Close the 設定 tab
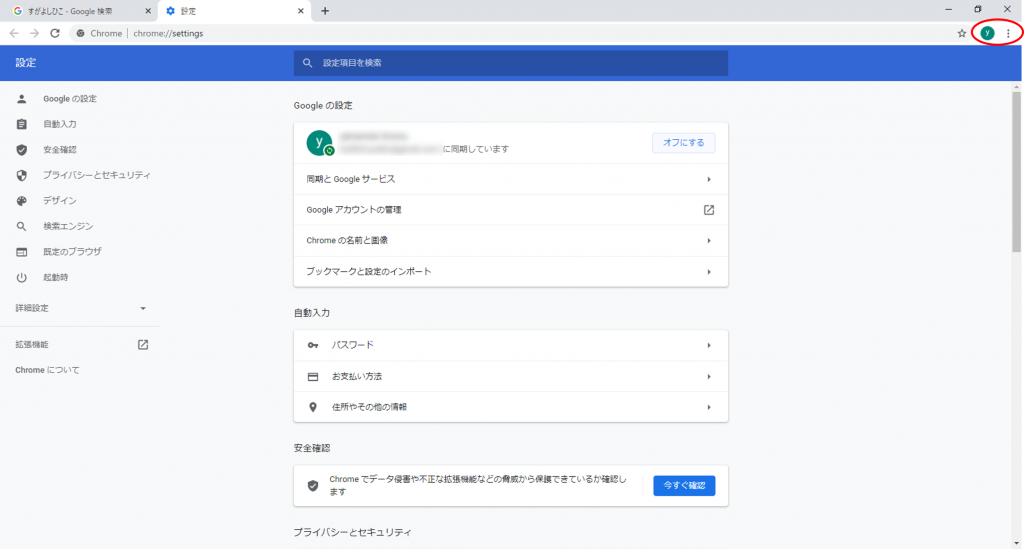Screen dimensions: 1024x549 (x=300, y=11)
